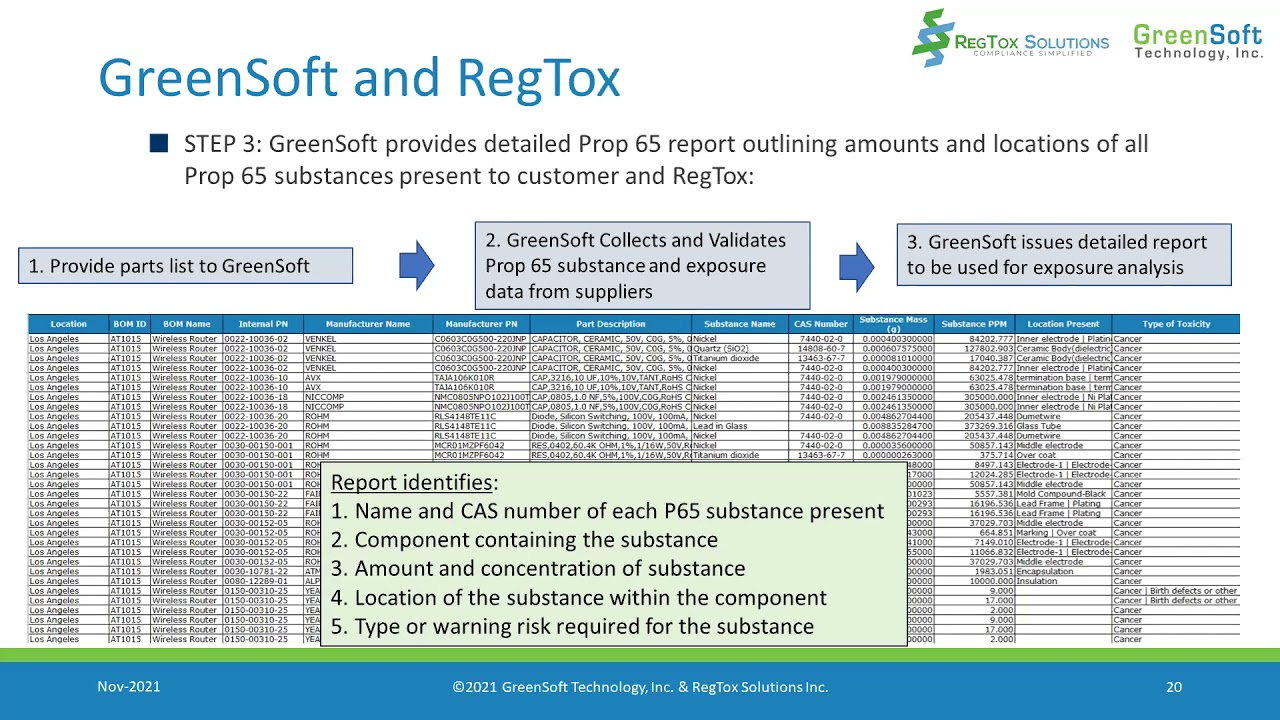Select 'Location of the substance within the component'

579,598
